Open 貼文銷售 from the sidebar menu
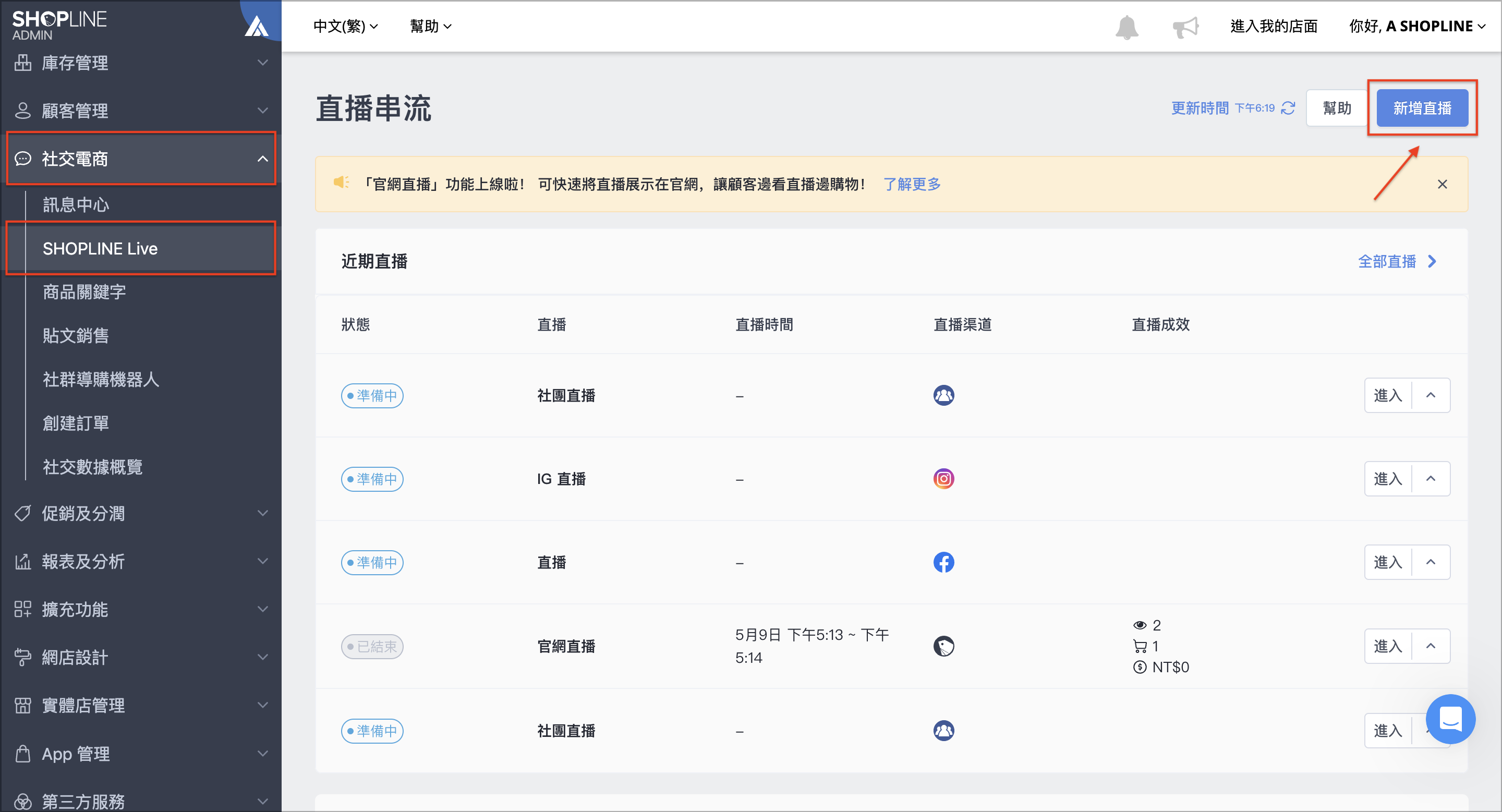 point(75,335)
